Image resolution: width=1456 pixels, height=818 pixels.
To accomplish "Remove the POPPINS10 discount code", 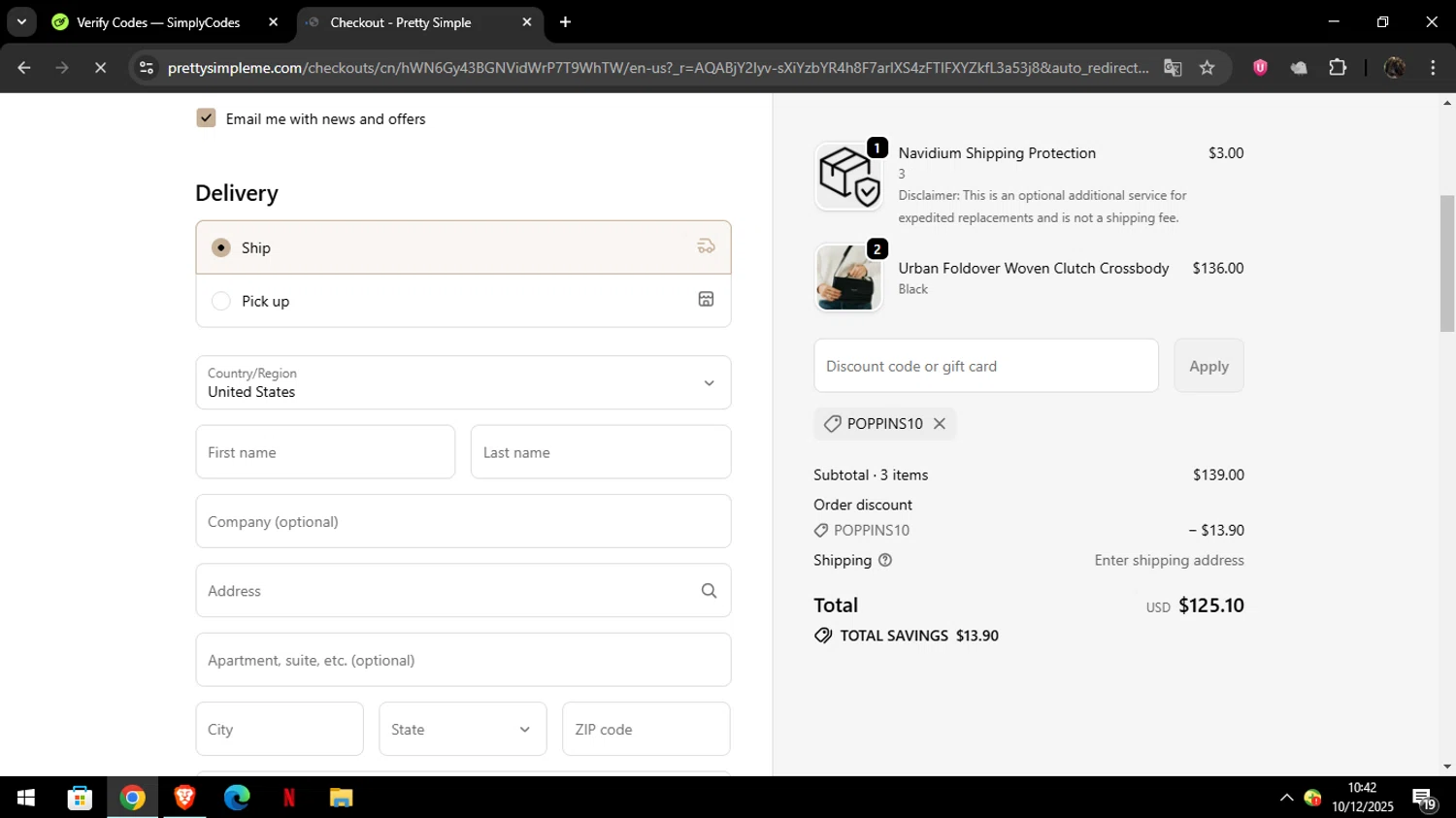I will tap(939, 424).
